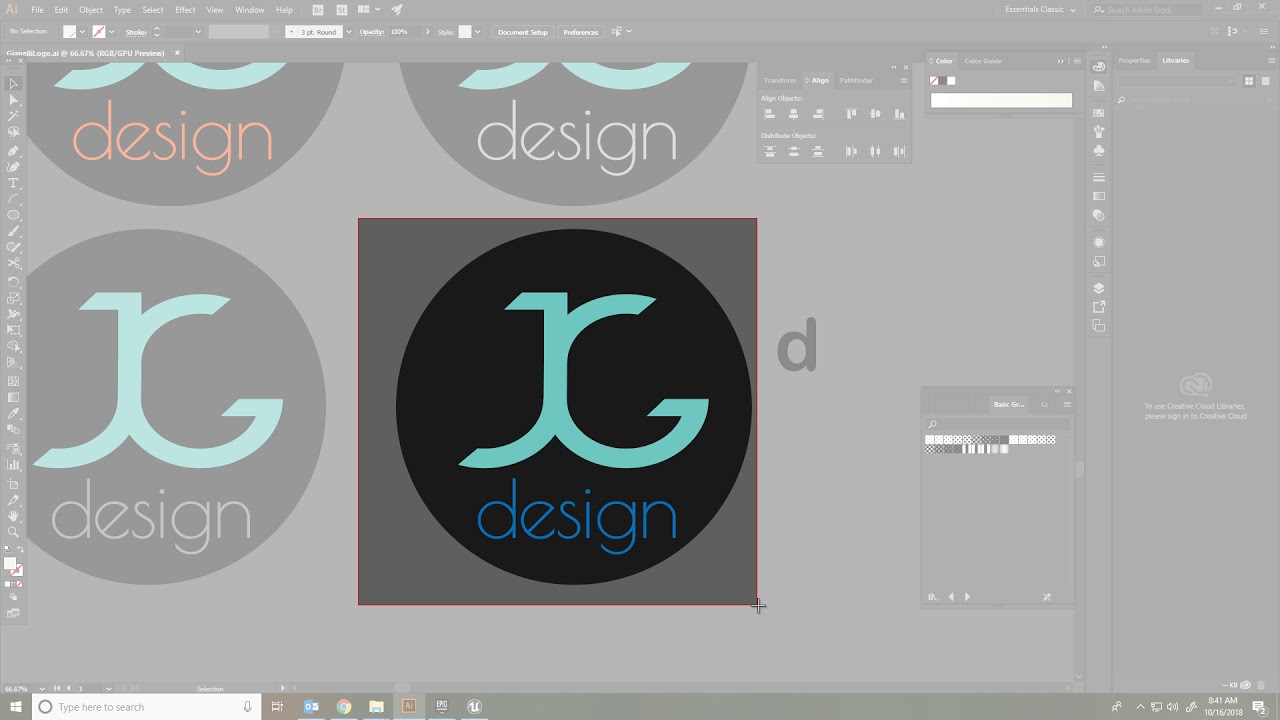Select the Zoom tool
The height and width of the screenshot is (720, 1280).
tap(14, 532)
